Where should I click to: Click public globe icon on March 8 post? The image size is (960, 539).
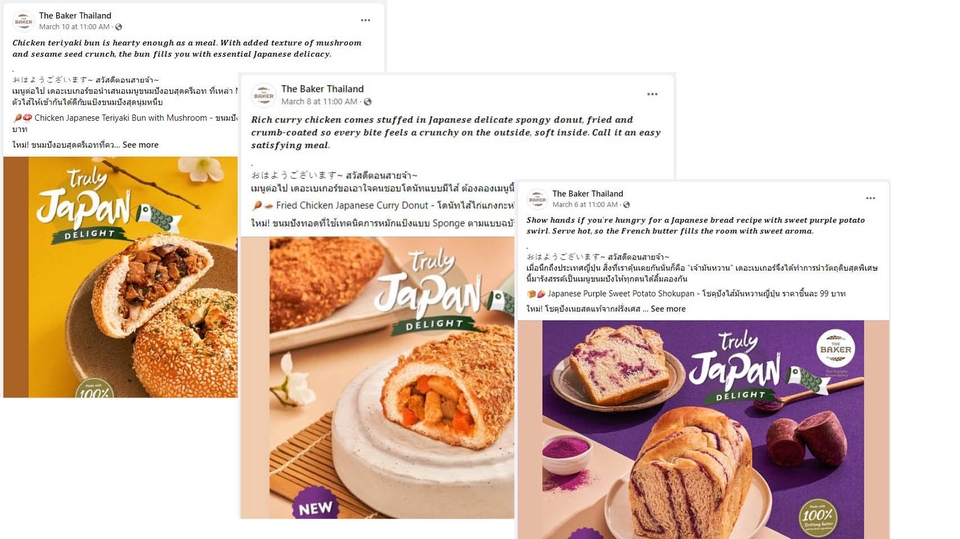coord(367,102)
